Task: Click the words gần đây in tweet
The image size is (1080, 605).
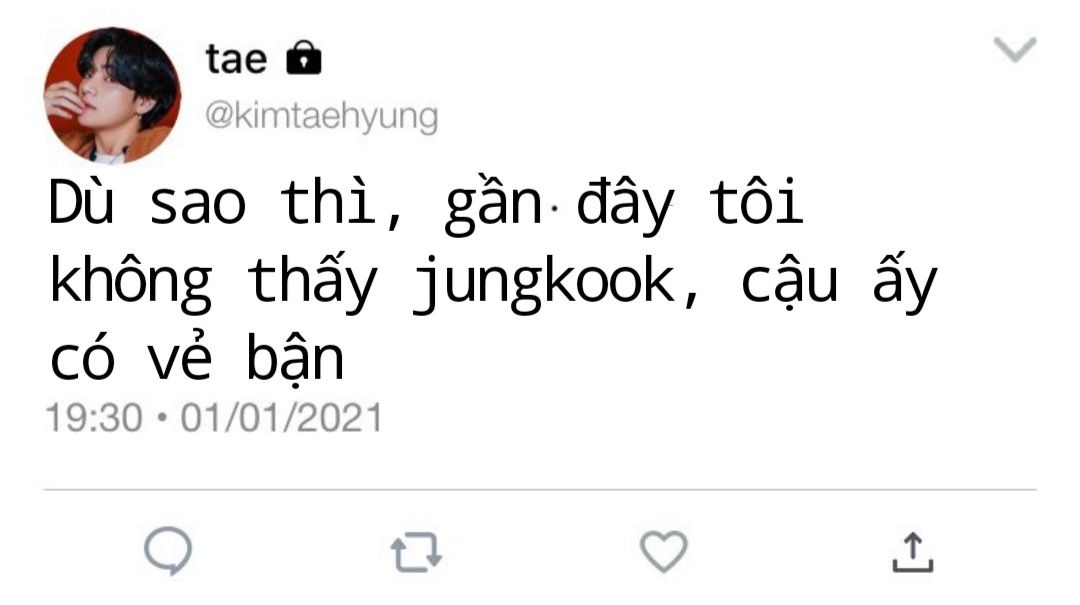Action: (x=559, y=205)
